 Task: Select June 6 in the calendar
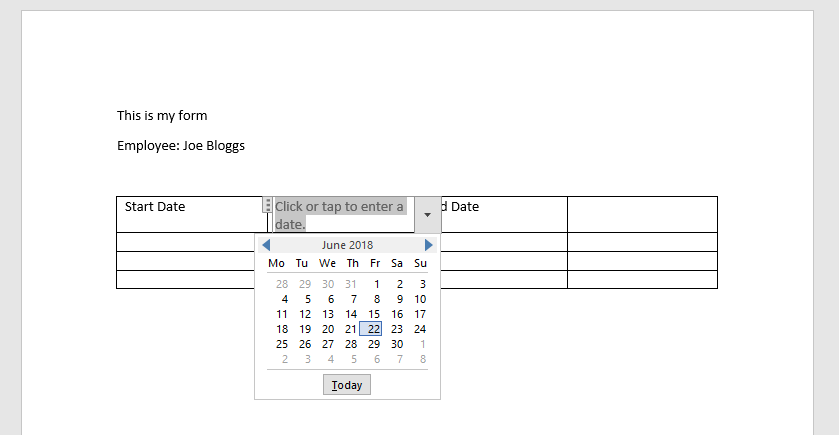(x=331, y=299)
